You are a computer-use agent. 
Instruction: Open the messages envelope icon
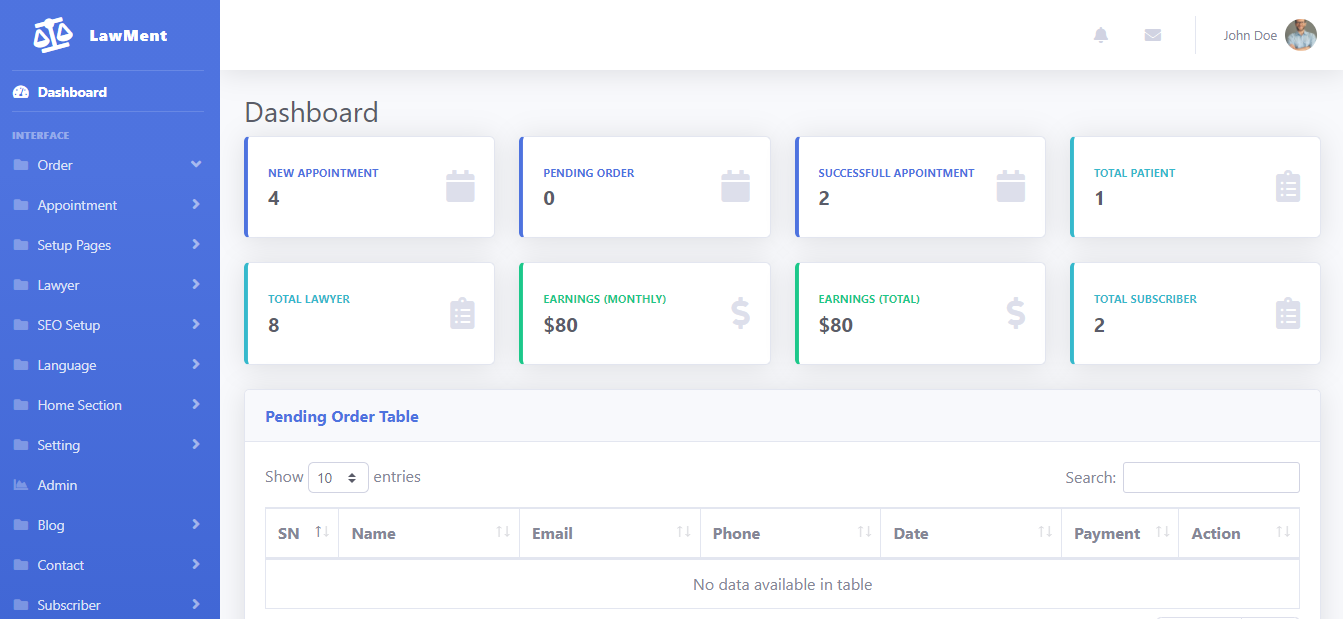click(1153, 35)
